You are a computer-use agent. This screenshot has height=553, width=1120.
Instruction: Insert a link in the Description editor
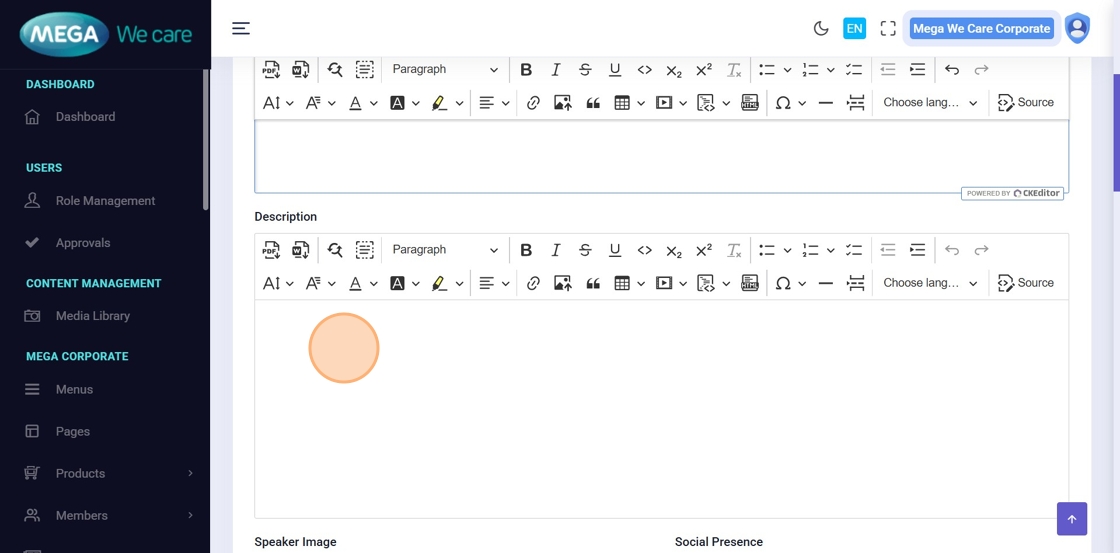pyautogui.click(x=533, y=284)
